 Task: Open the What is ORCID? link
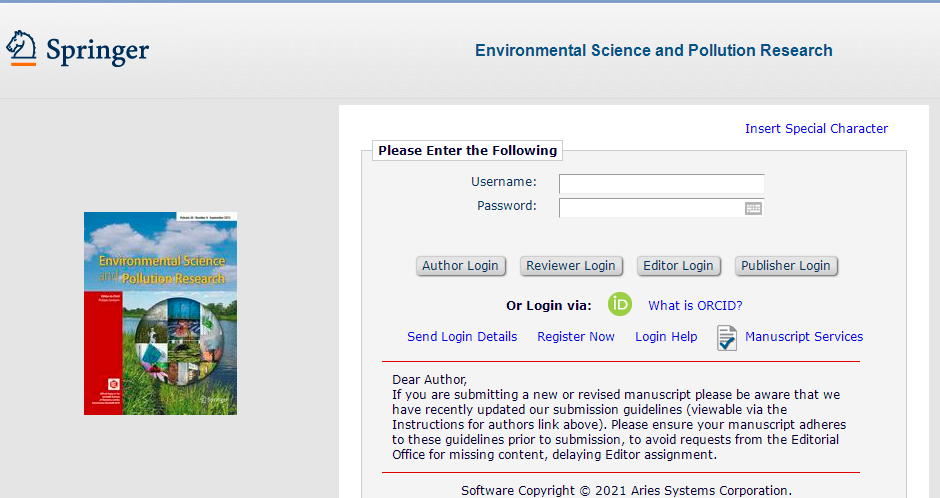click(x=695, y=306)
